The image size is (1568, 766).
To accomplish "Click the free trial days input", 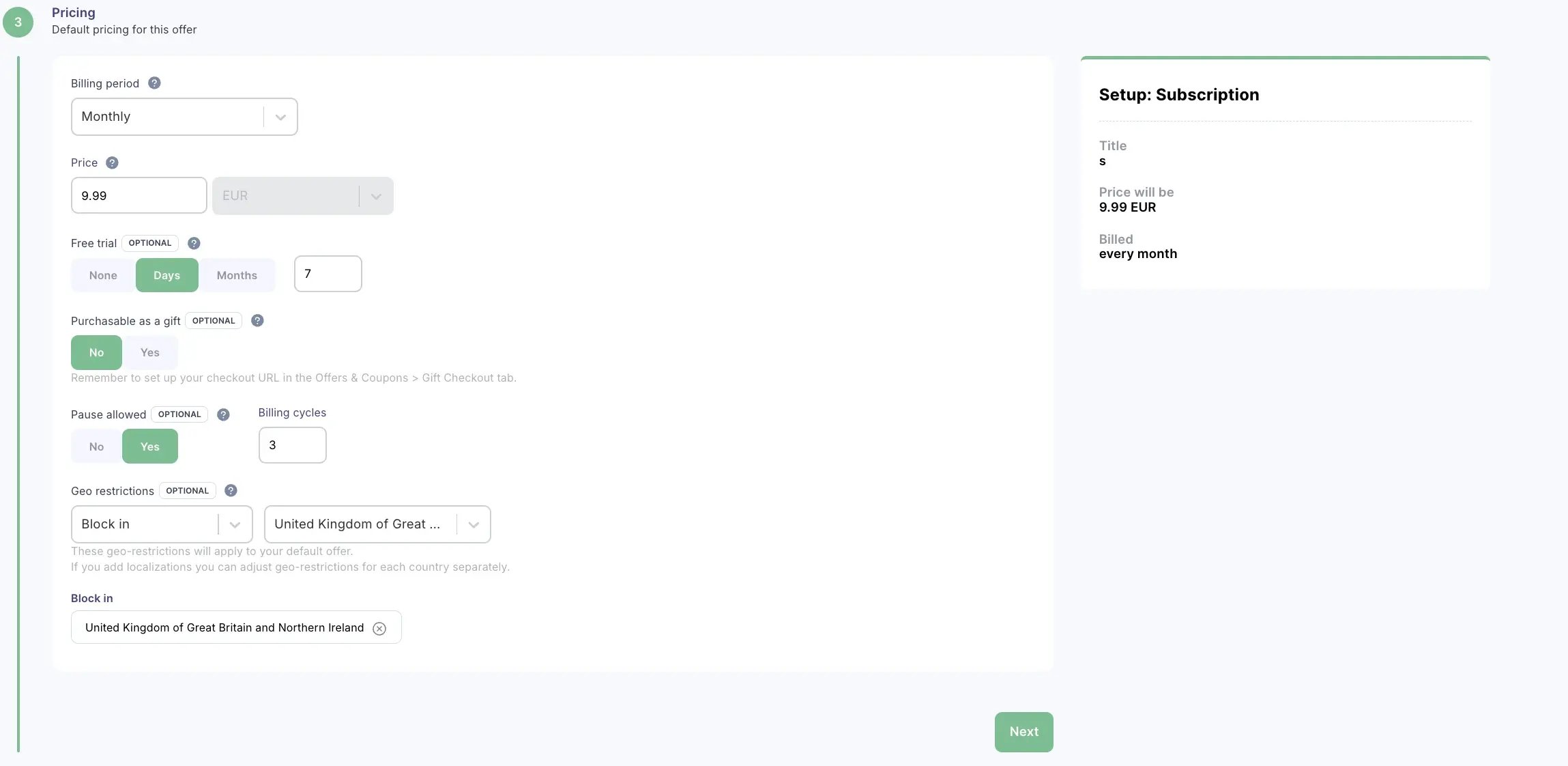I will pyautogui.click(x=328, y=273).
